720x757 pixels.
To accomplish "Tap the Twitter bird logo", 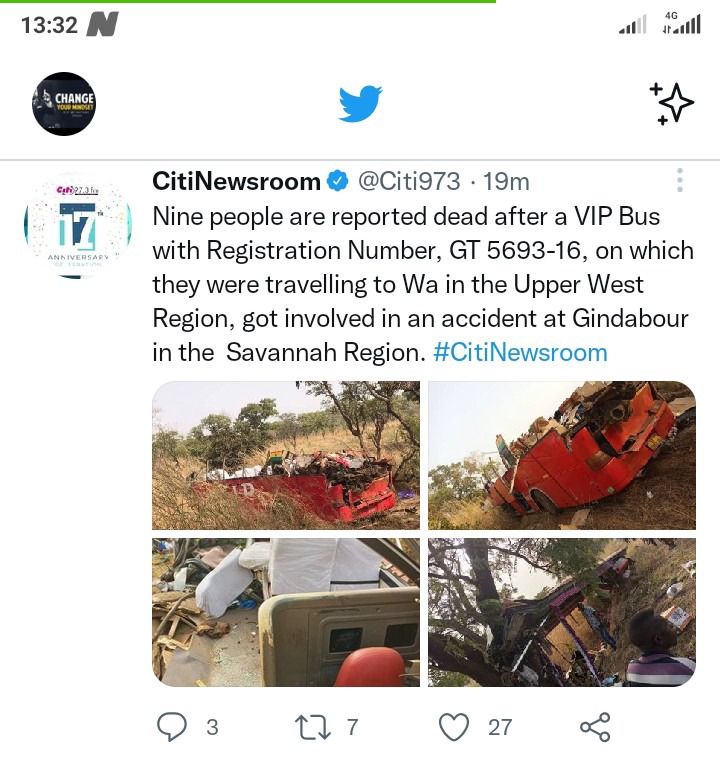I will point(360,104).
